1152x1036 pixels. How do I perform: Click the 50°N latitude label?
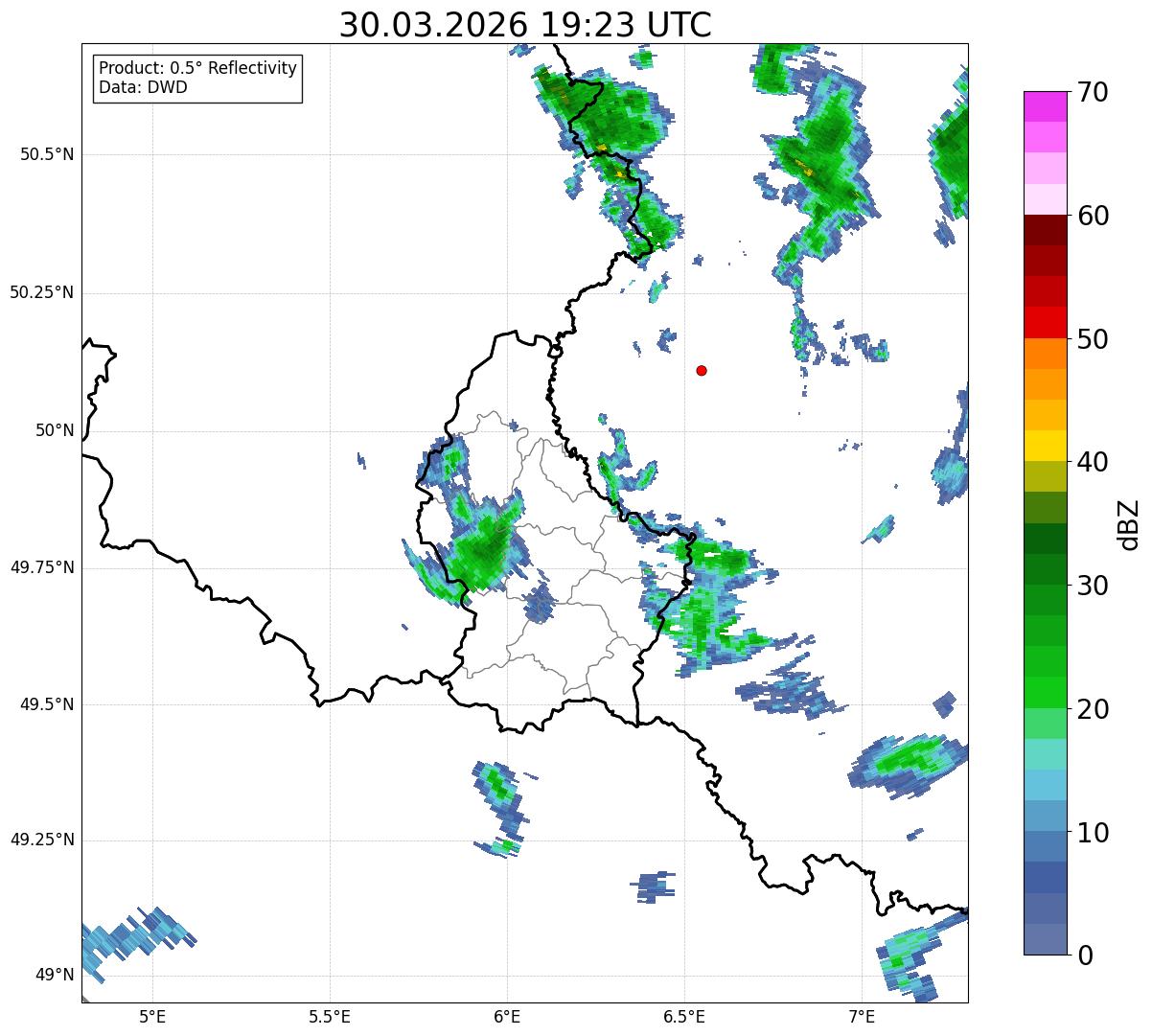click(x=55, y=430)
